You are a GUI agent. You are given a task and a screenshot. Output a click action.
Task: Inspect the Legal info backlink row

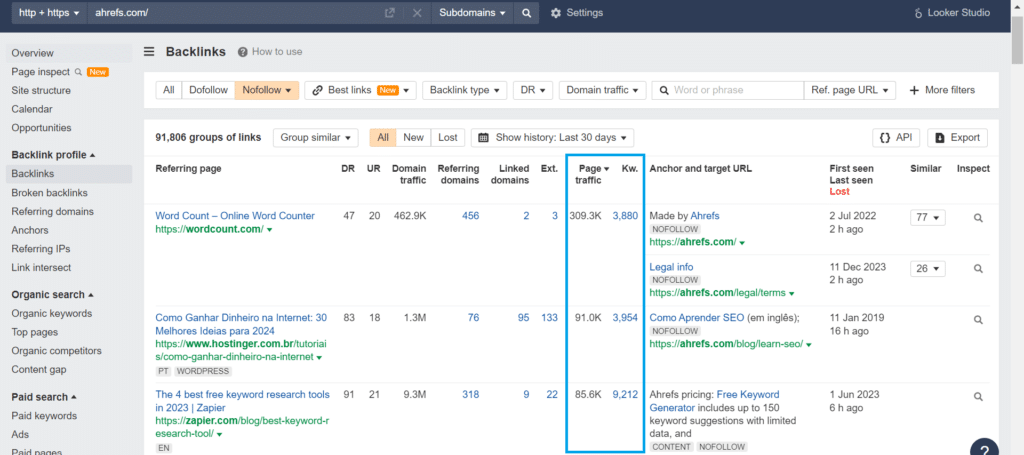point(978,268)
